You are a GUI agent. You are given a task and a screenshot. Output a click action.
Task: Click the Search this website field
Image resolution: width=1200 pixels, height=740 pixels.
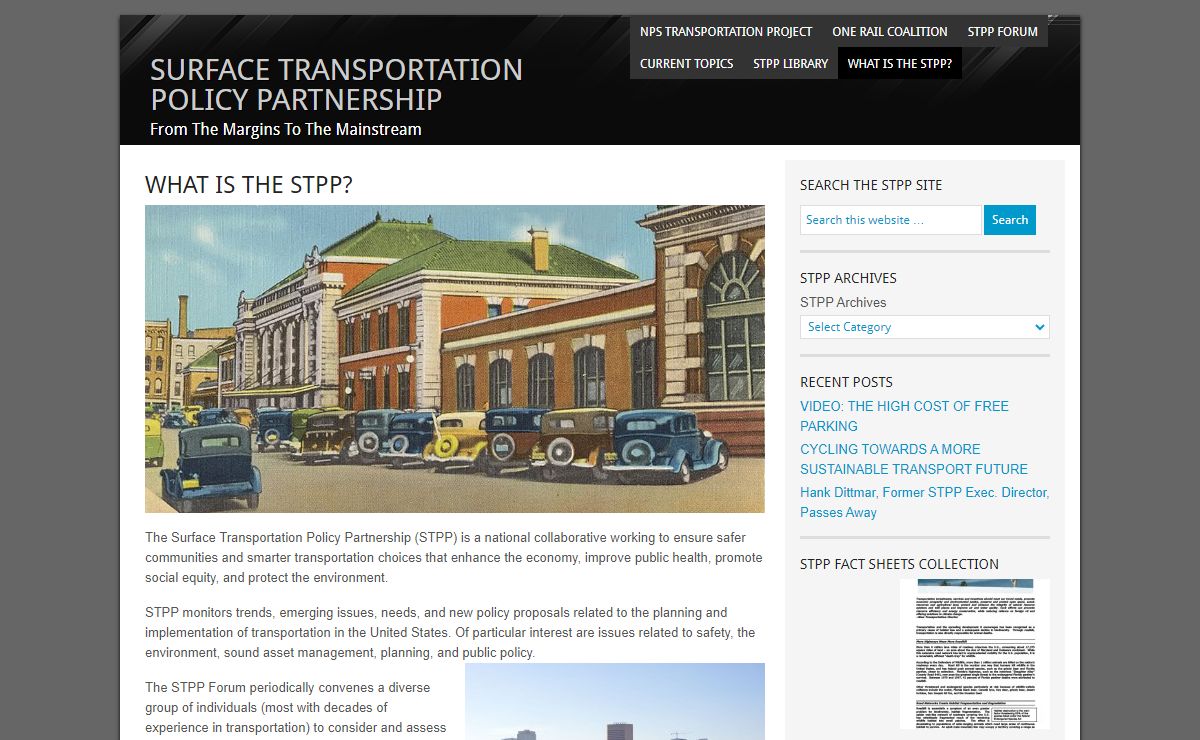click(x=891, y=220)
